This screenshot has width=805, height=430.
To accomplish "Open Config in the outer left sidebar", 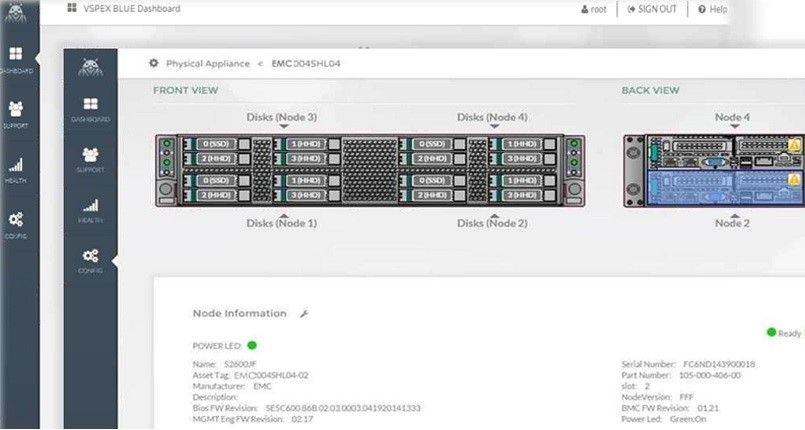I will (x=16, y=225).
